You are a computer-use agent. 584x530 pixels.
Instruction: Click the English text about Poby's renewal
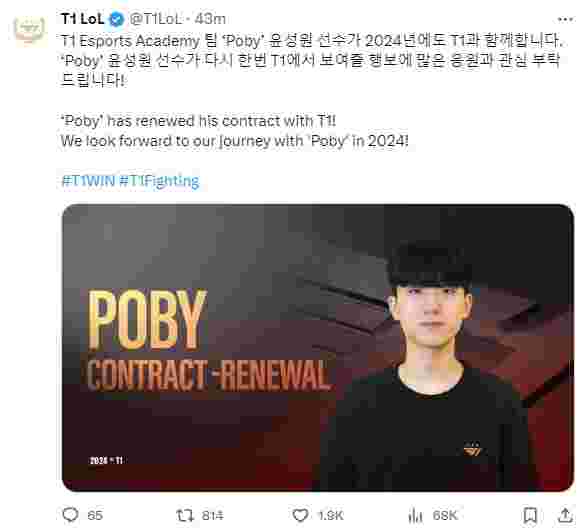pos(235,131)
